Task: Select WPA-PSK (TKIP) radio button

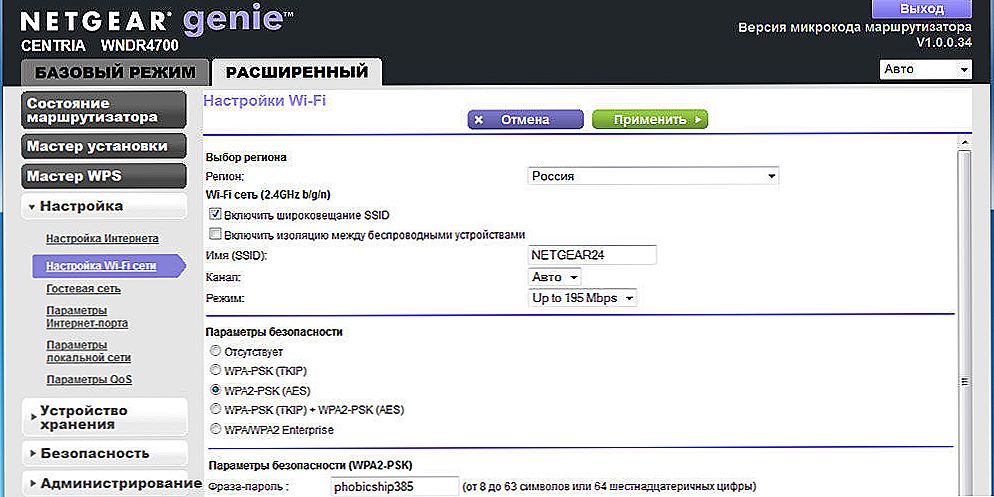Action: [x=216, y=370]
